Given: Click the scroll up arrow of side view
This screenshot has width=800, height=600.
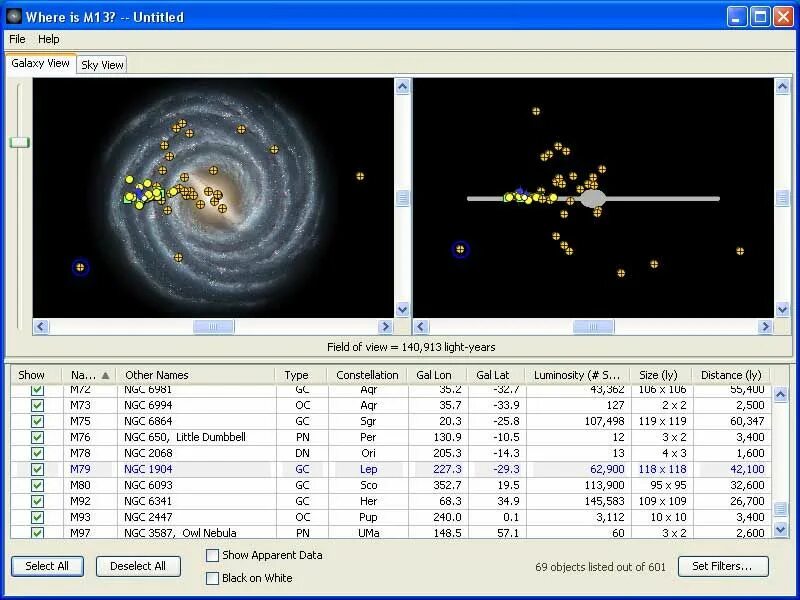Looking at the screenshot, I should 782,87.
